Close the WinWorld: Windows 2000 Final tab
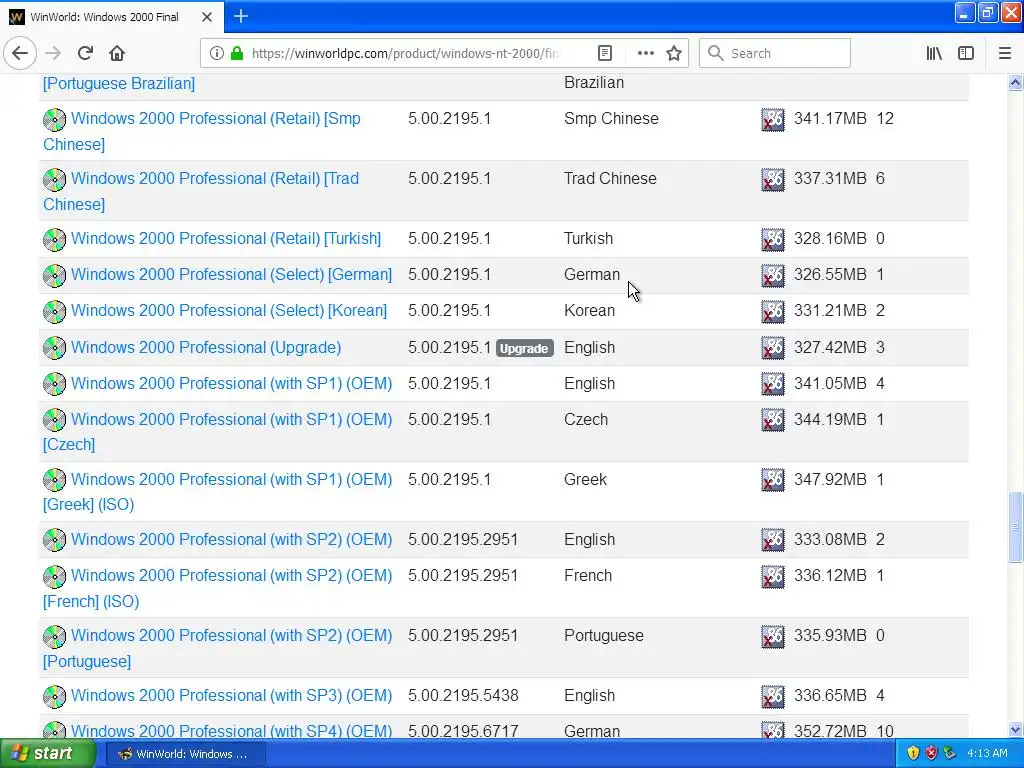1024x768 pixels. pyautogui.click(x=206, y=17)
